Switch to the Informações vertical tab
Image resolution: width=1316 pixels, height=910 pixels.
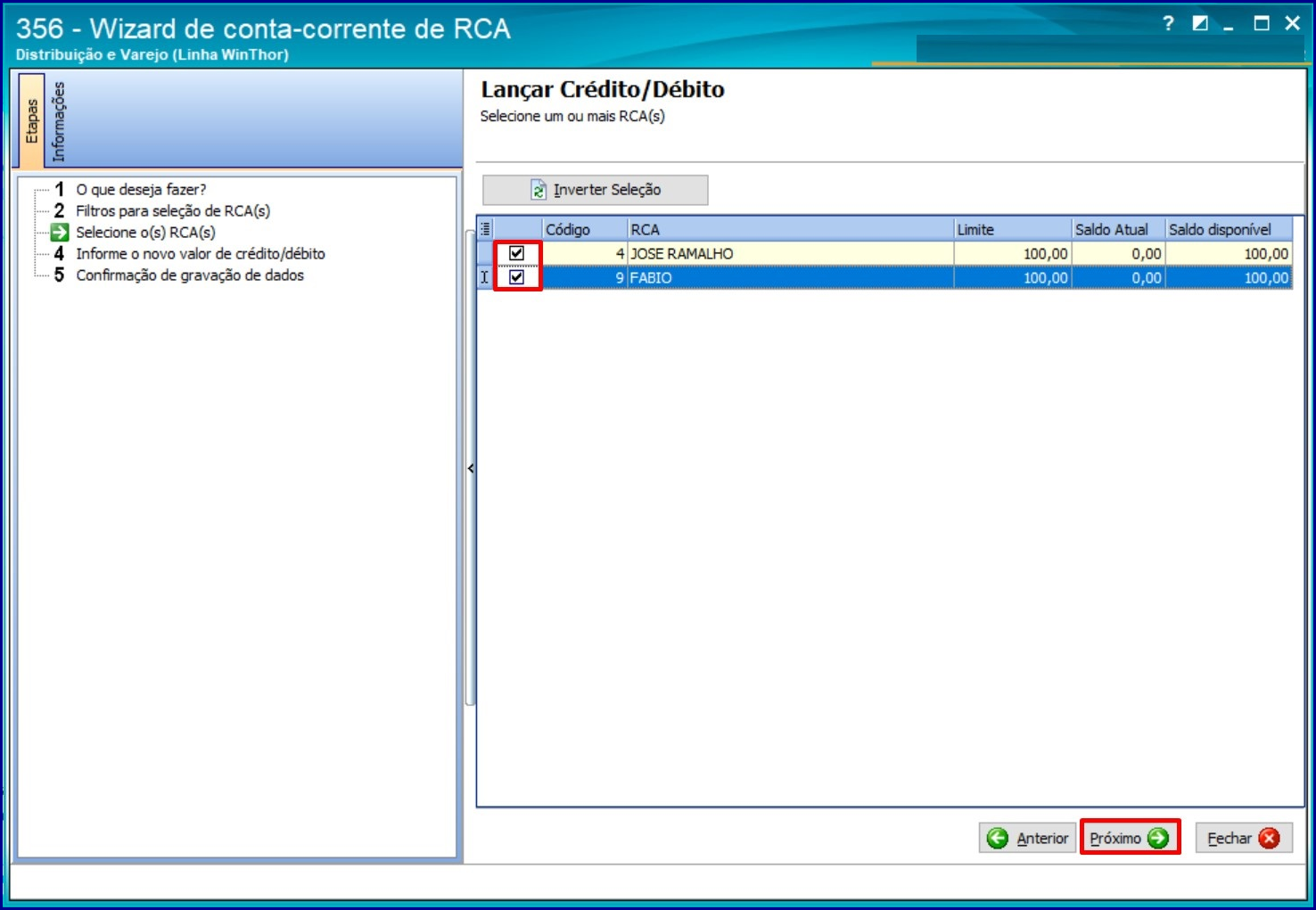click(x=58, y=121)
